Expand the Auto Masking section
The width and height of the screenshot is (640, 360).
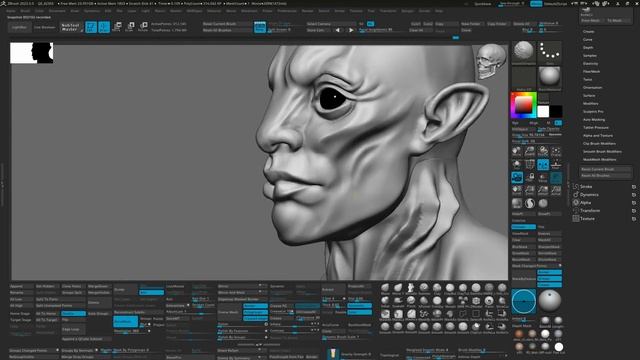click(594, 120)
